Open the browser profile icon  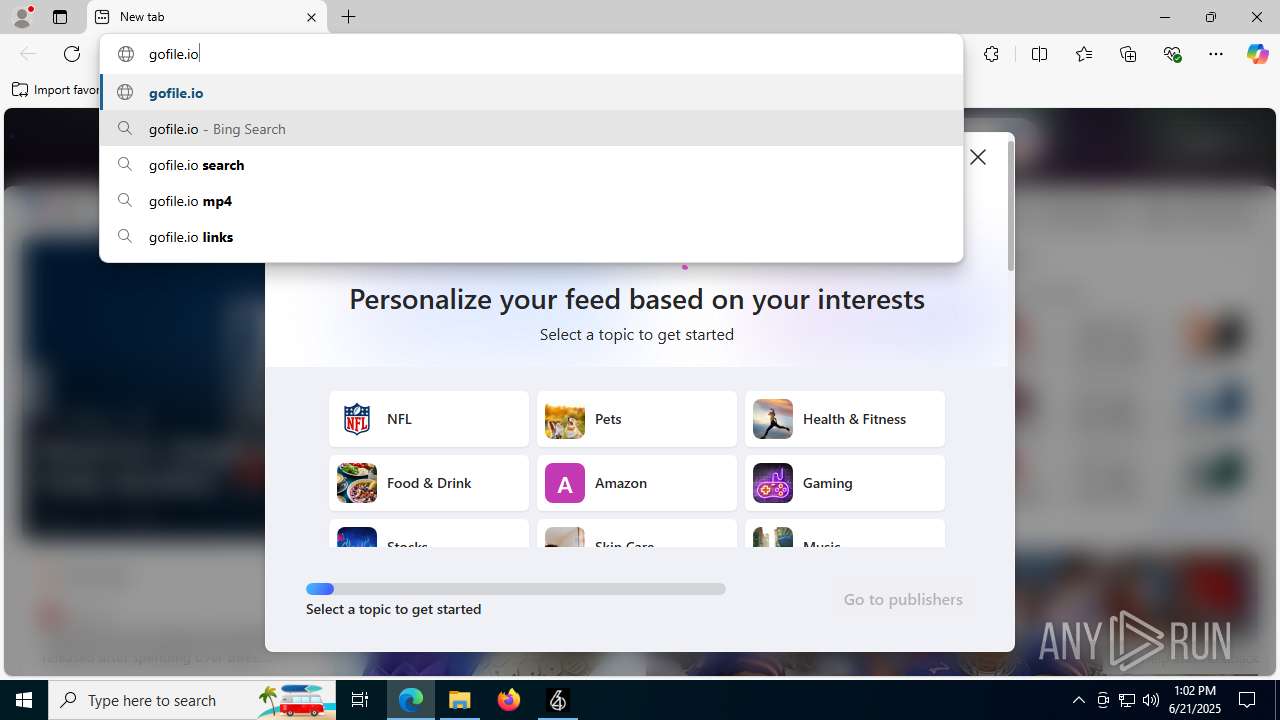(22, 17)
